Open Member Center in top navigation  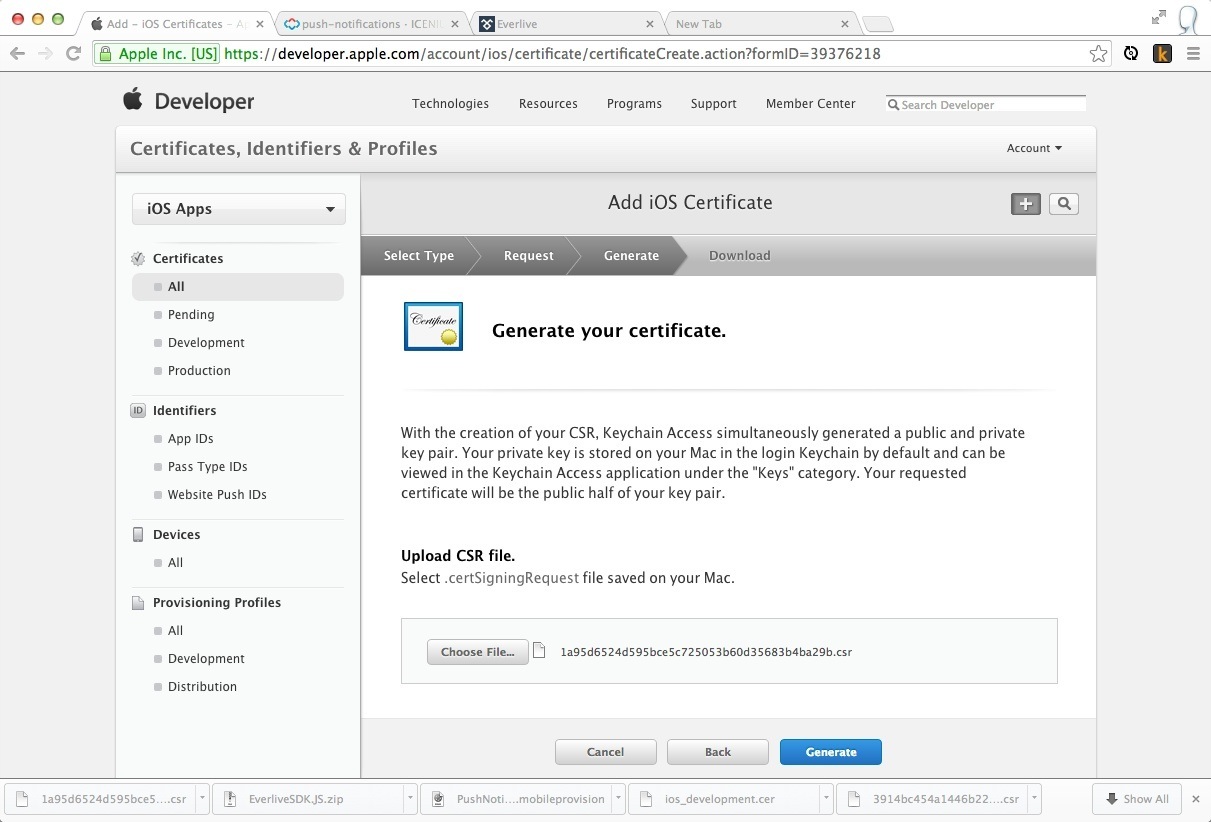click(810, 104)
